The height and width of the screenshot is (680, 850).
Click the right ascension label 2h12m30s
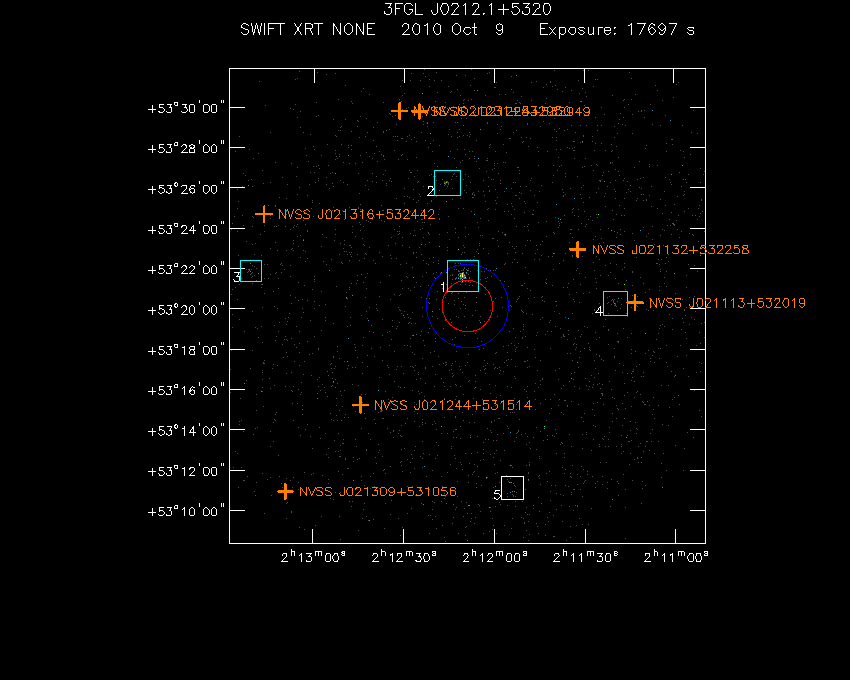404,557
